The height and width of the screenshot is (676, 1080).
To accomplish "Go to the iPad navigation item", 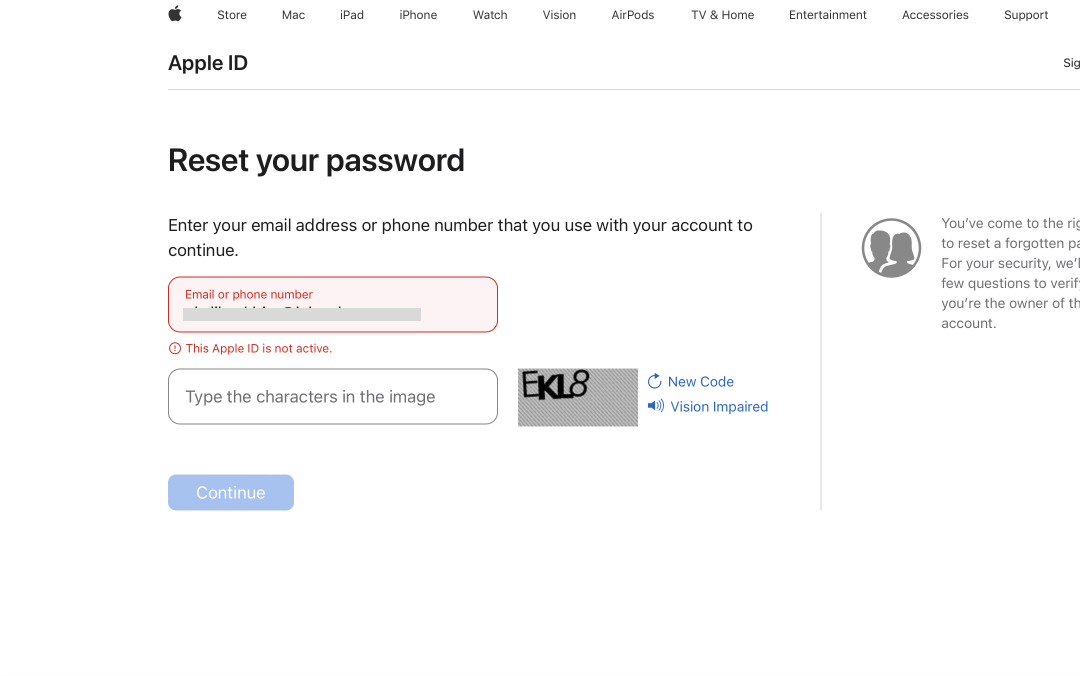I will pos(352,15).
